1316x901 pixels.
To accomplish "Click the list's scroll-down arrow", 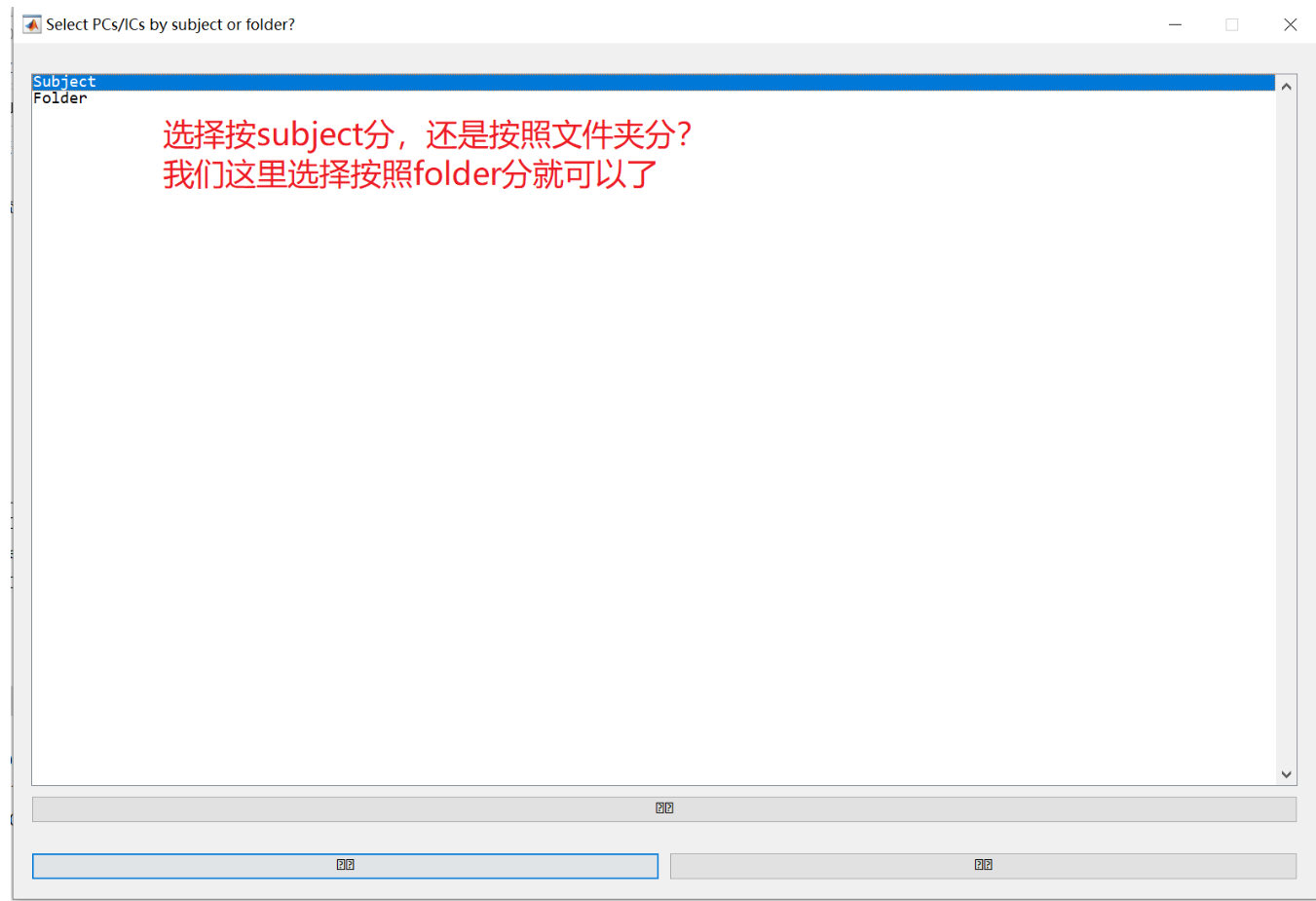I will (x=1286, y=774).
